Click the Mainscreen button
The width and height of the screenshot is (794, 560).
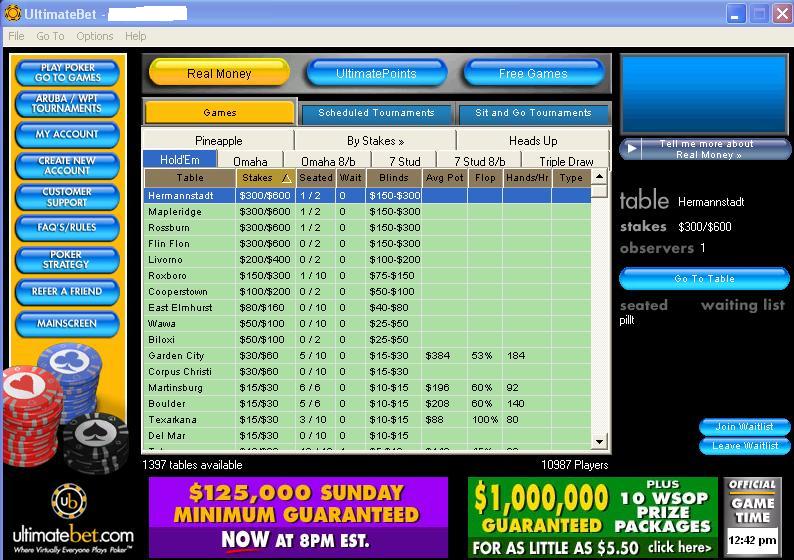pyautogui.click(x=67, y=324)
